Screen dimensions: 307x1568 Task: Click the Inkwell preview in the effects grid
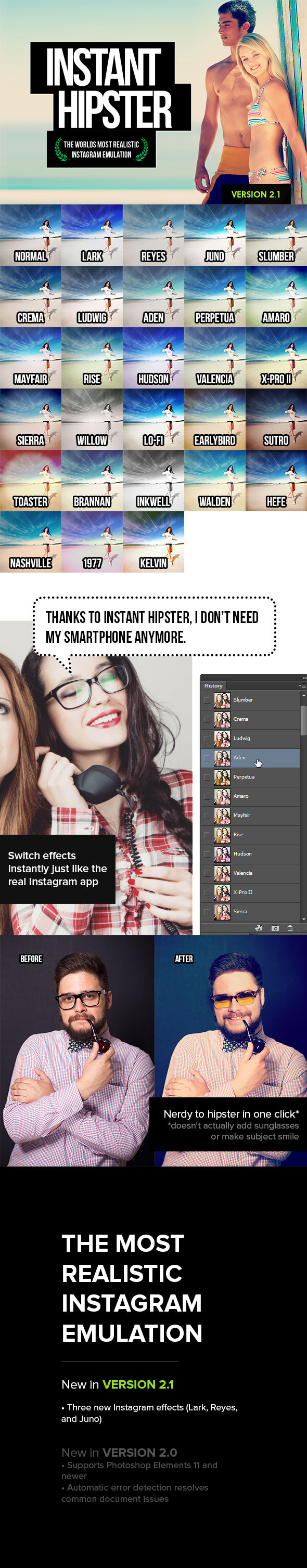coord(153,481)
